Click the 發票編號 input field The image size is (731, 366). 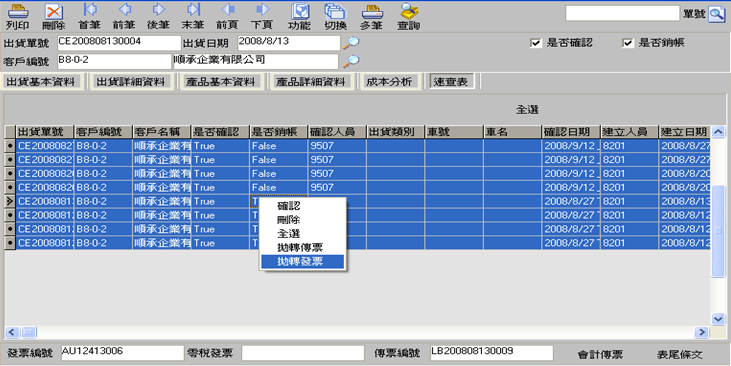coord(123,352)
